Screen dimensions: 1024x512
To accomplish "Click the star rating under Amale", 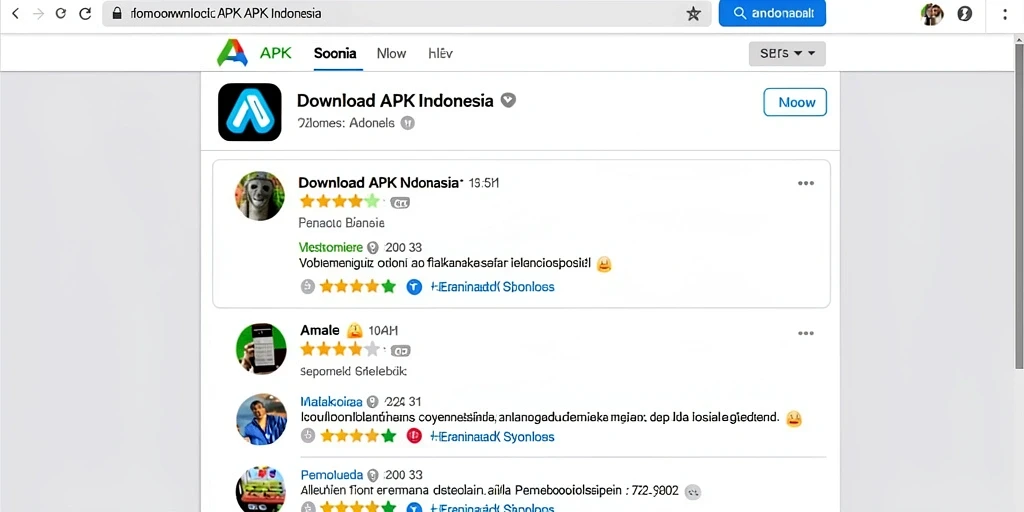I will pyautogui.click(x=340, y=349).
